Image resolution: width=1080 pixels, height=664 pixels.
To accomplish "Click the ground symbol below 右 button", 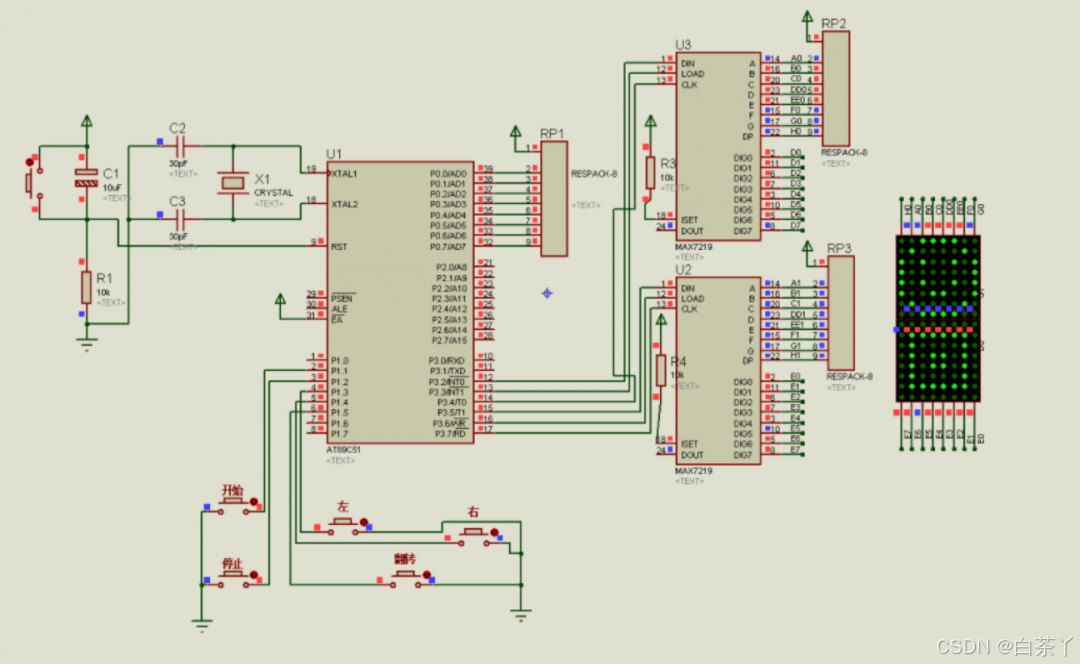I will [521, 615].
